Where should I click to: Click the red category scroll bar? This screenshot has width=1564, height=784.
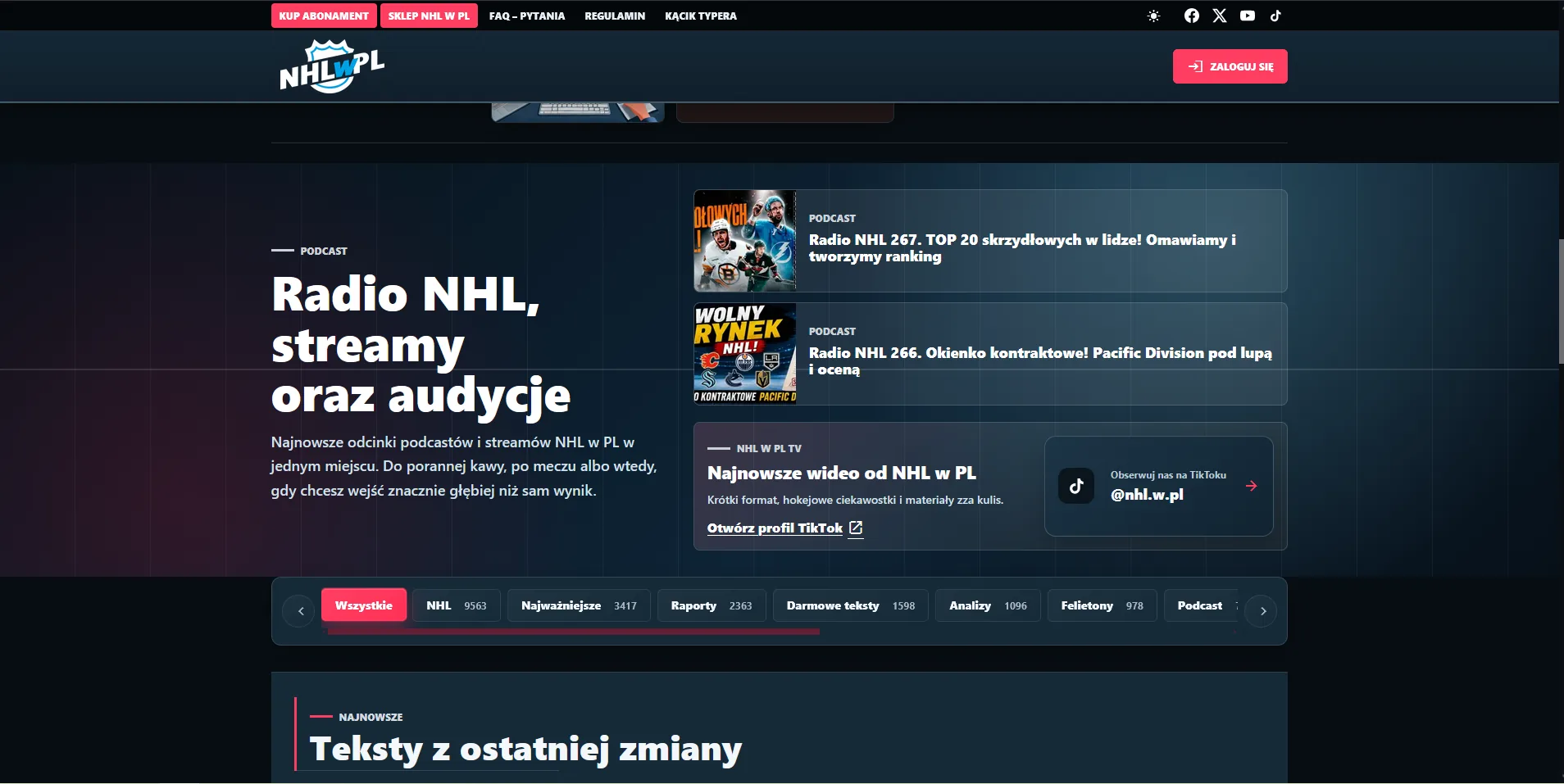tap(573, 632)
